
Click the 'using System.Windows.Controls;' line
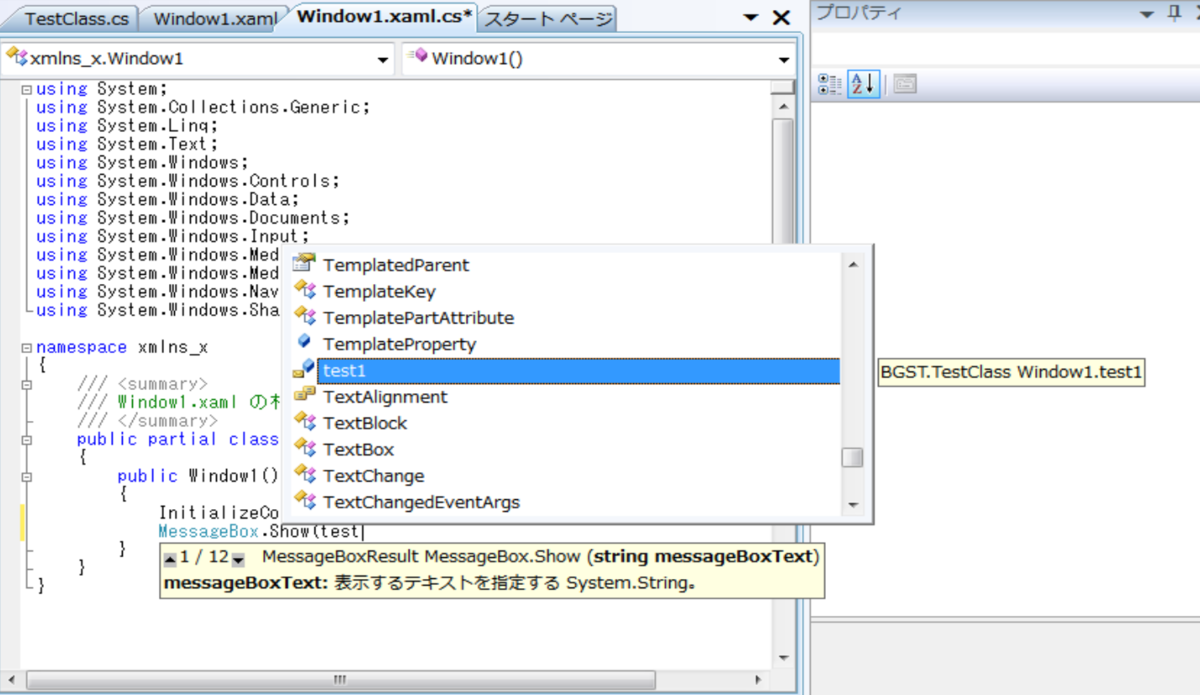(x=188, y=180)
